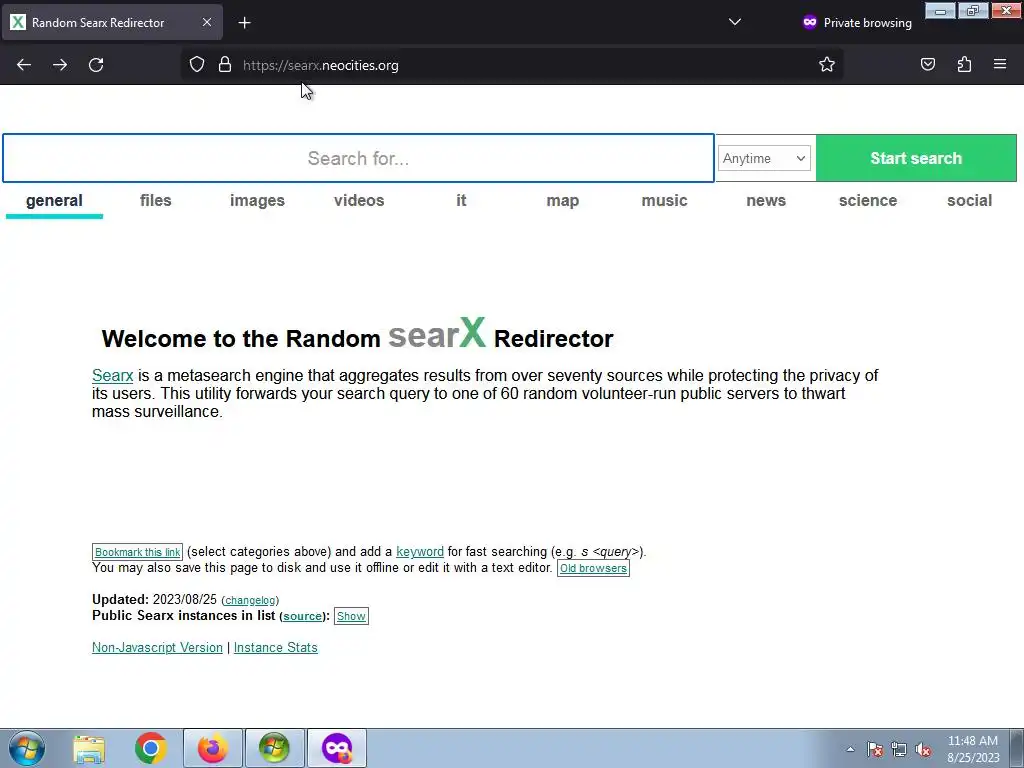Click the Start search button
The width and height of the screenshot is (1024, 768).
916,158
